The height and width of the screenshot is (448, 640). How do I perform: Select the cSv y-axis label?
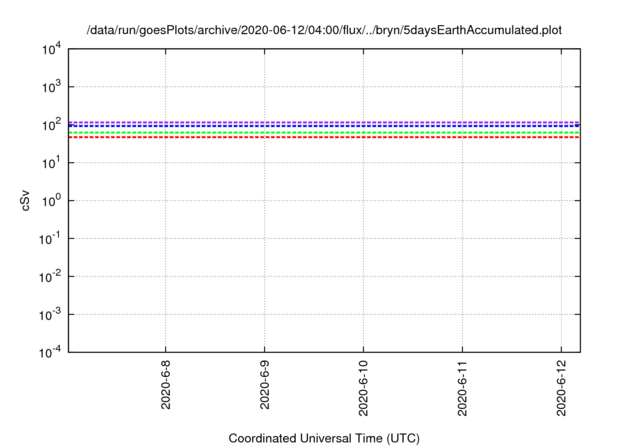tap(25, 200)
